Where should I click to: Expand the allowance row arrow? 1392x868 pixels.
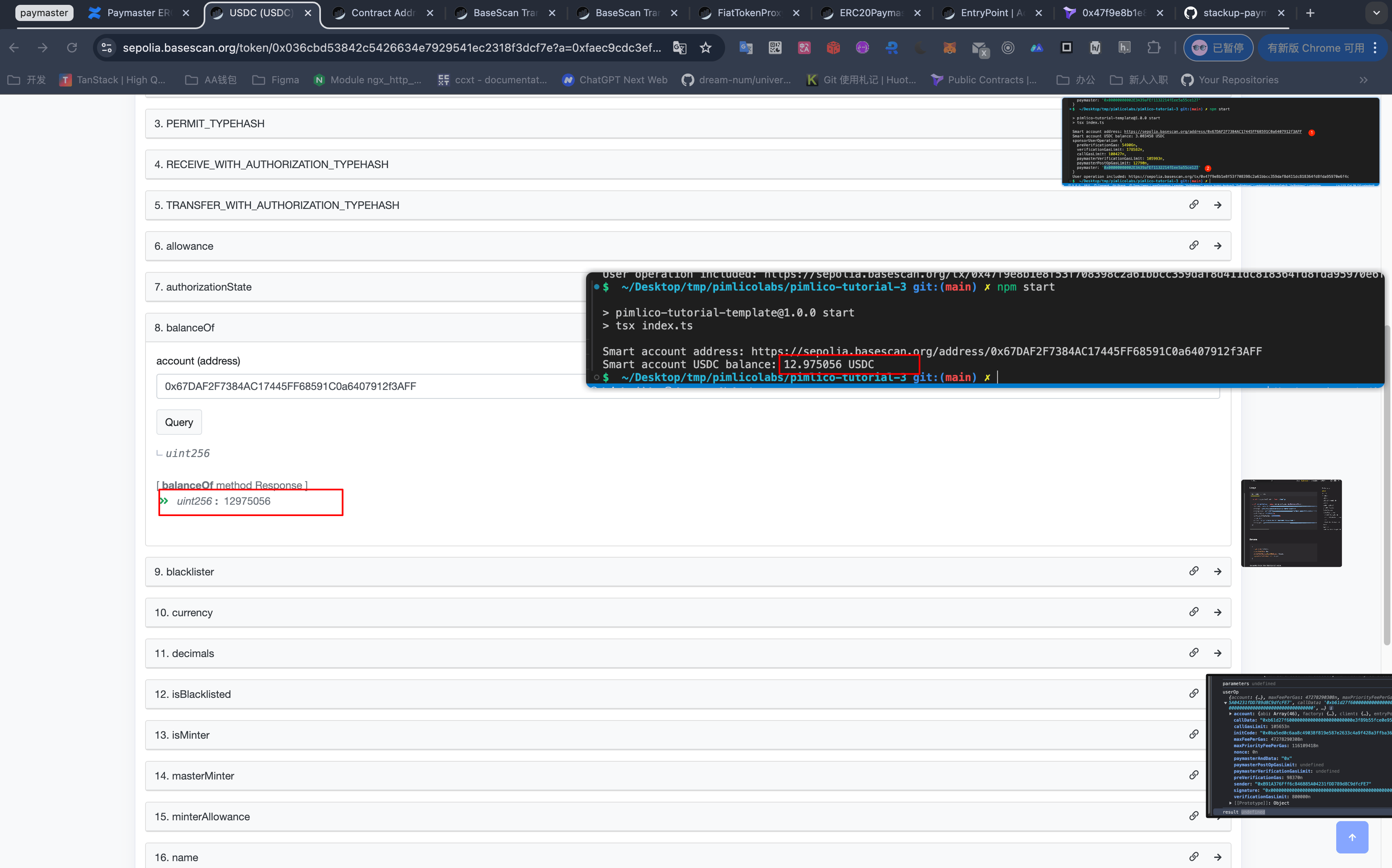pyautogui.click(x=1217, y=246)
